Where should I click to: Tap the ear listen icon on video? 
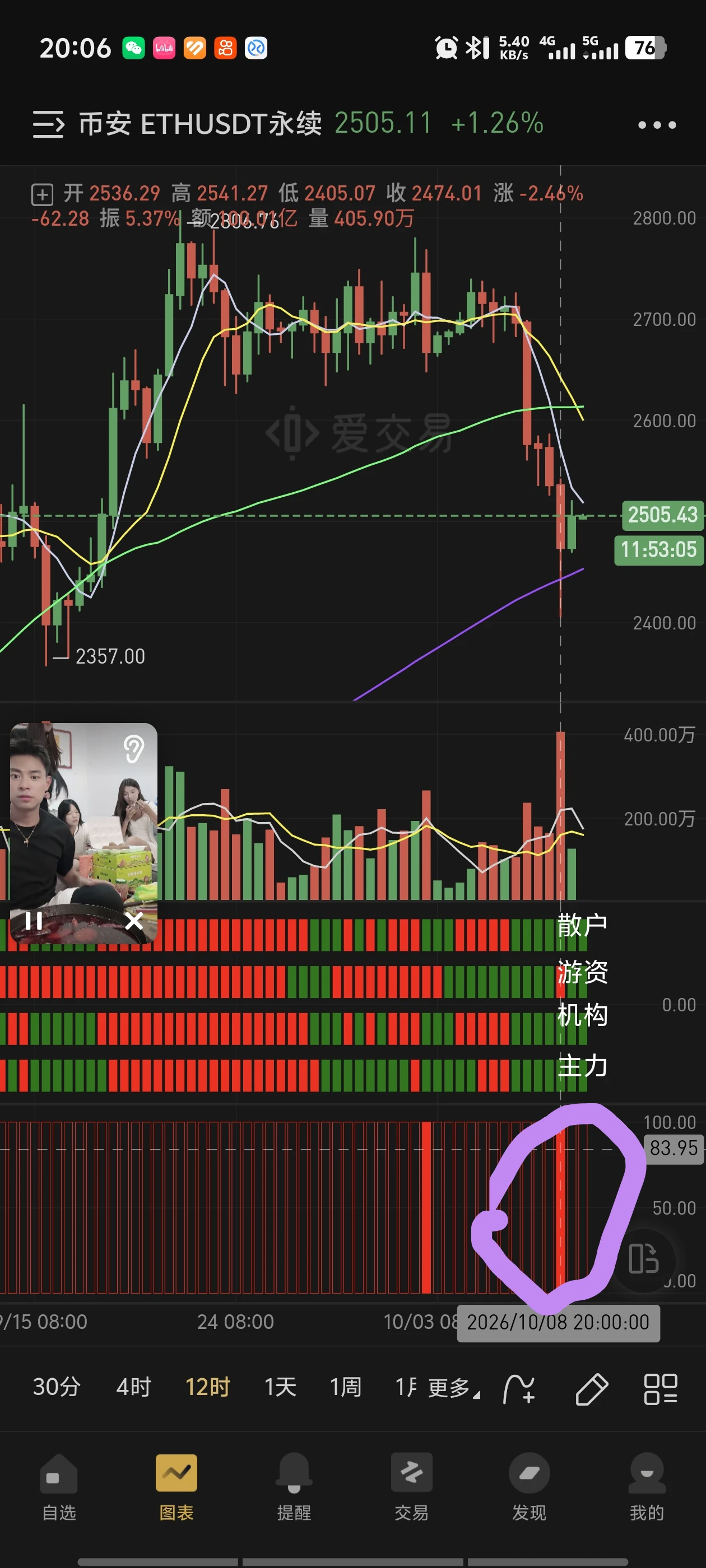133,748
